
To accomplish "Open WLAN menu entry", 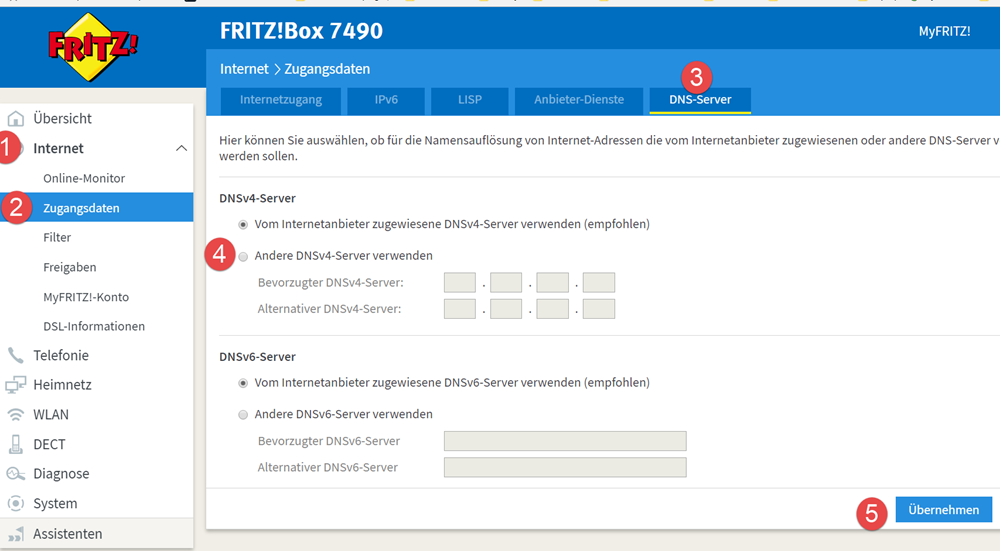I will coord(51,415).
